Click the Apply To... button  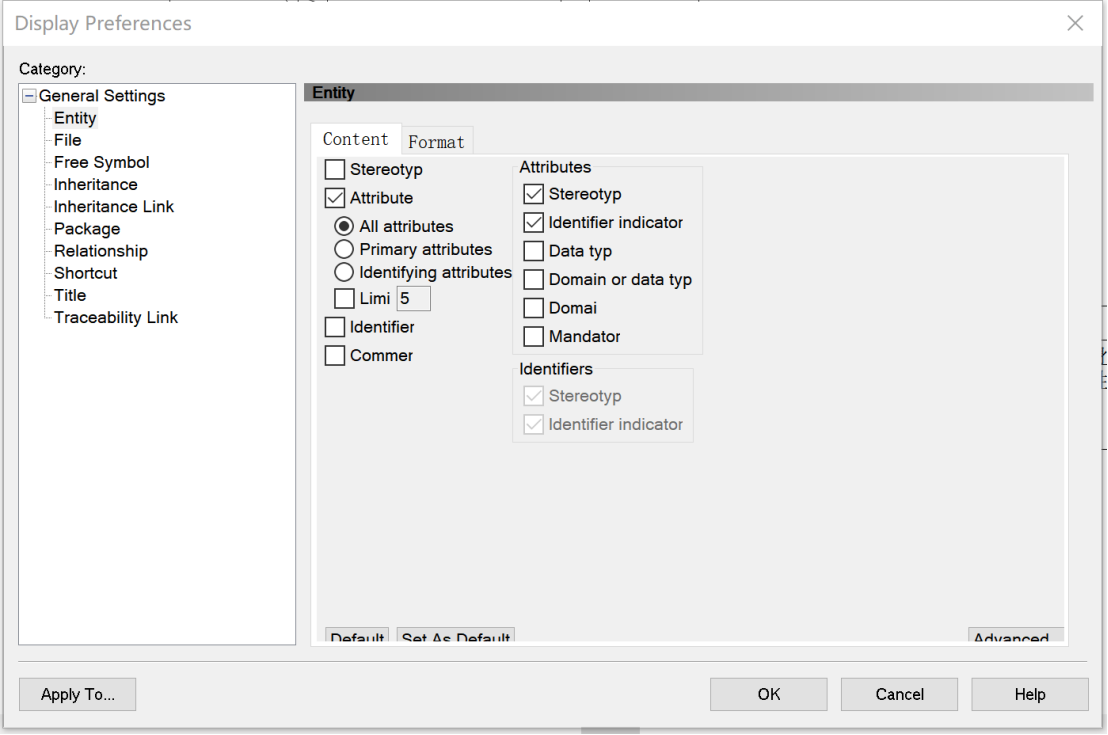click(77, 694)
